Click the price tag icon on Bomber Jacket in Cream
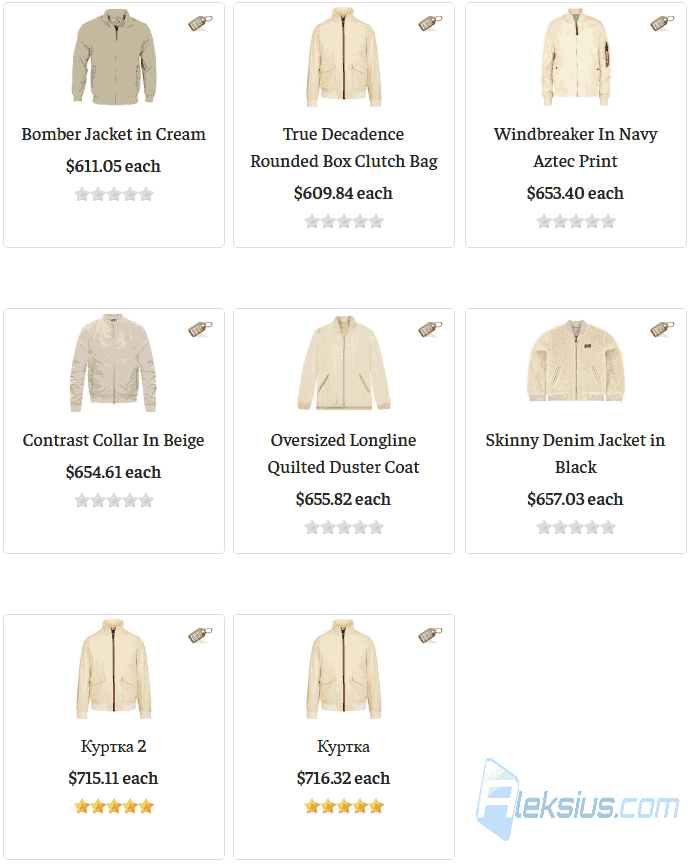This screenshot has width=692, height=868. click(x=200, y=23)
